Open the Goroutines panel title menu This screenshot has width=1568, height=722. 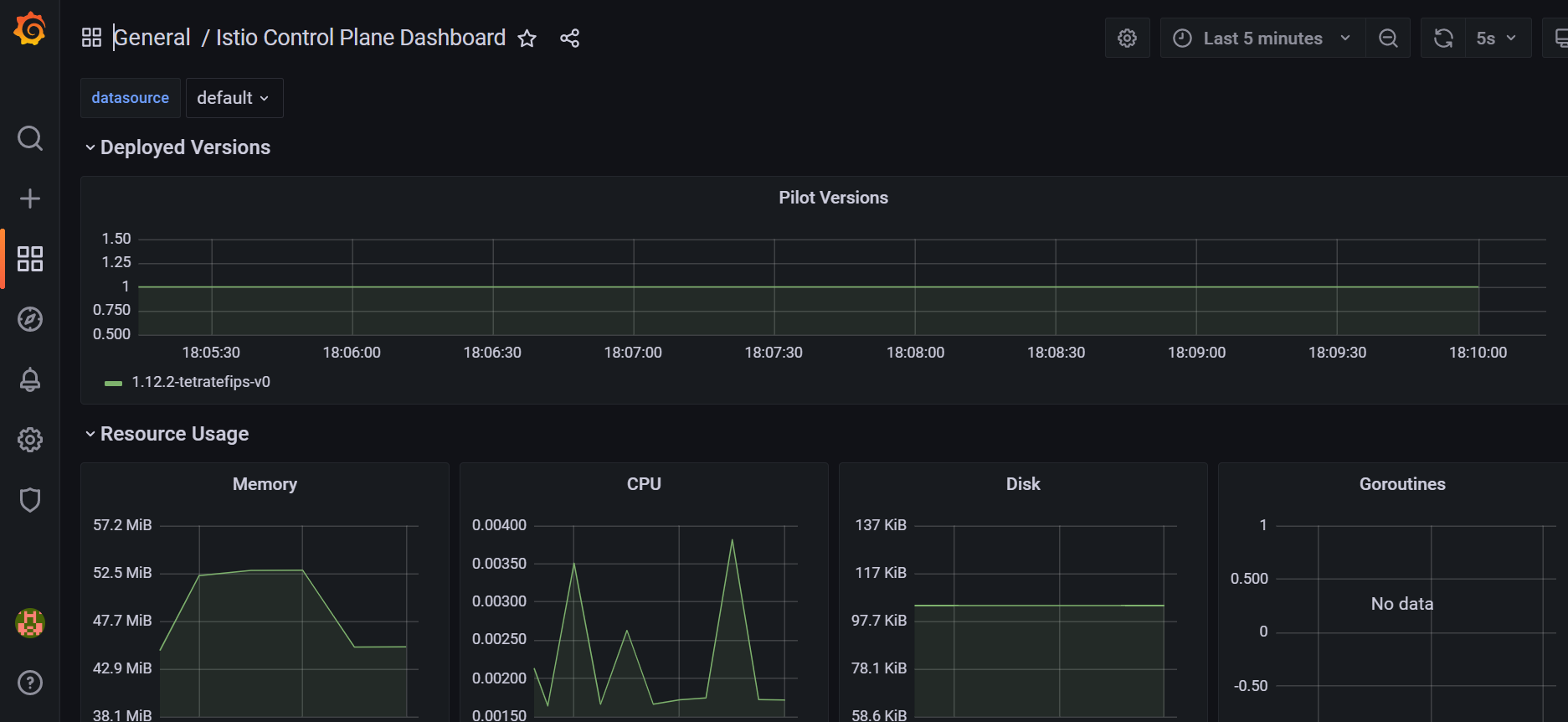pos(1402,484)
